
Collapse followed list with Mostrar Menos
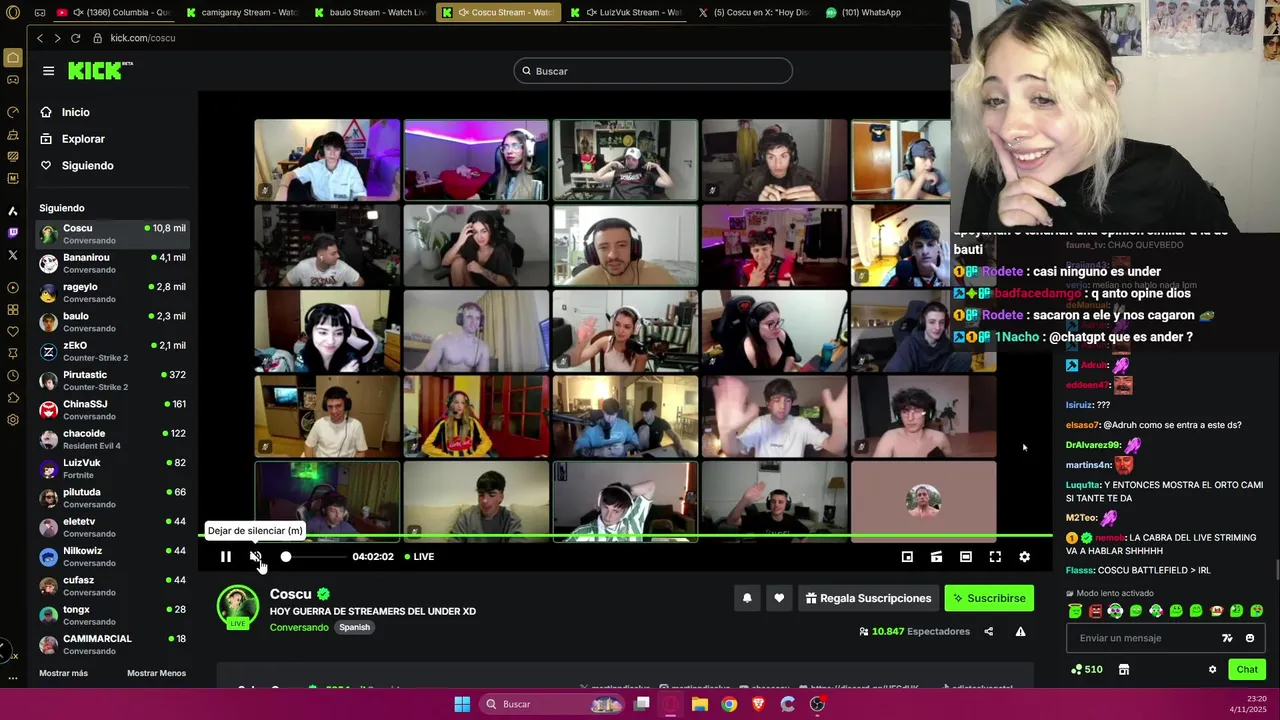[156, 673]
